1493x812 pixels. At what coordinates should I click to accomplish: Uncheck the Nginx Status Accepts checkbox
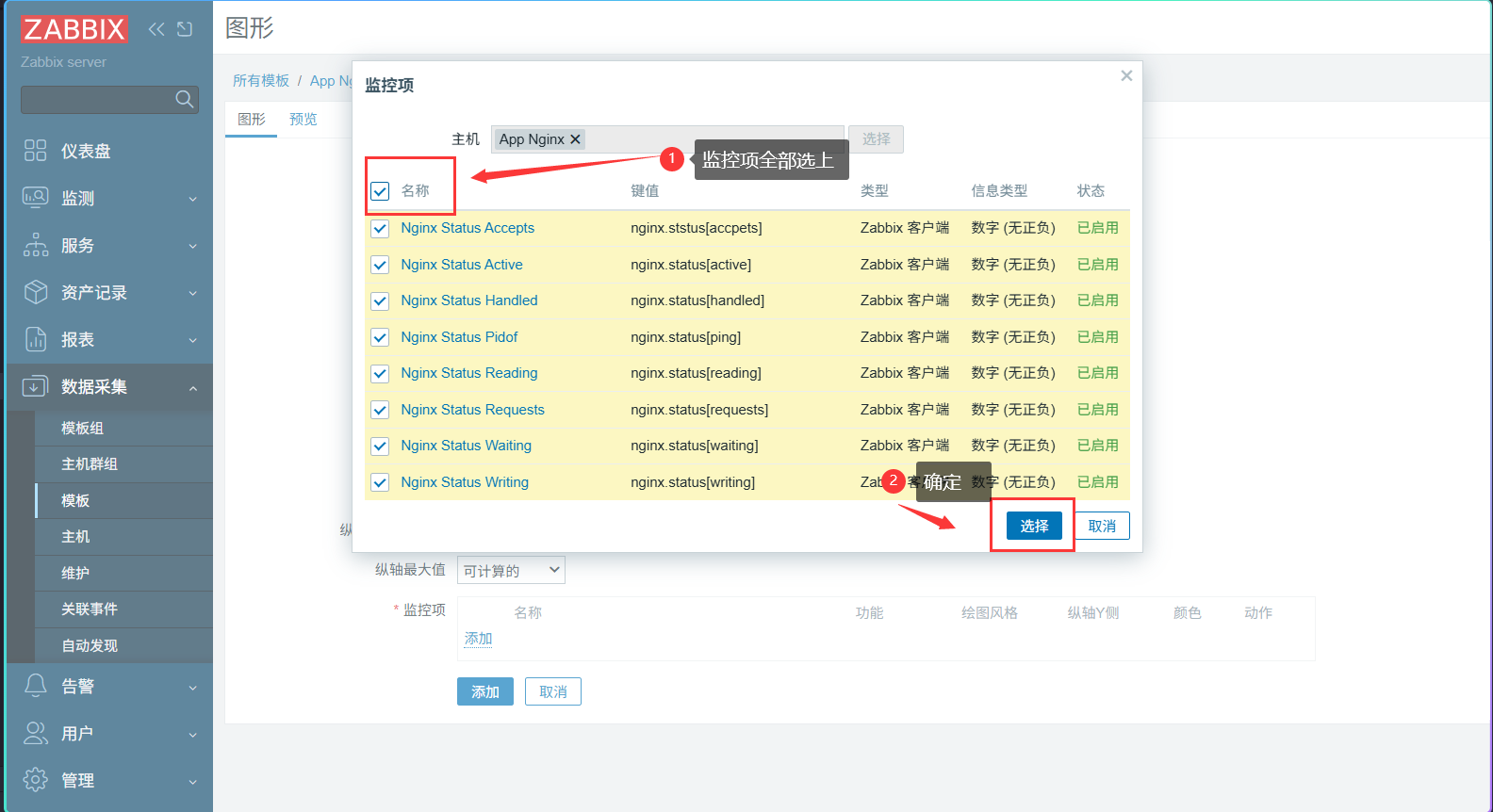[x=380, y=228]
